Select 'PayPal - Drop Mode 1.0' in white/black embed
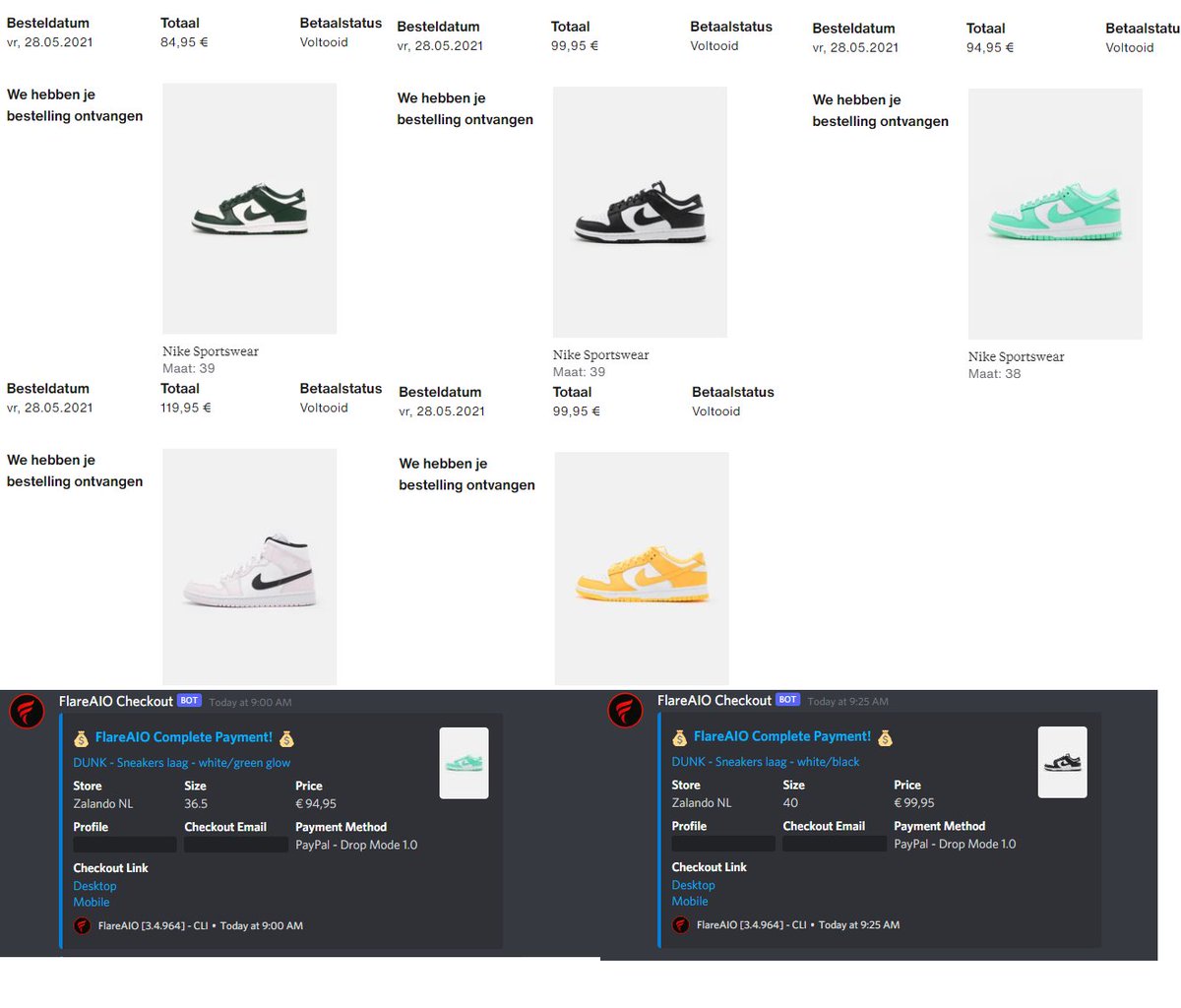This screenshot has width=1181, height=1008. point(955,845)
